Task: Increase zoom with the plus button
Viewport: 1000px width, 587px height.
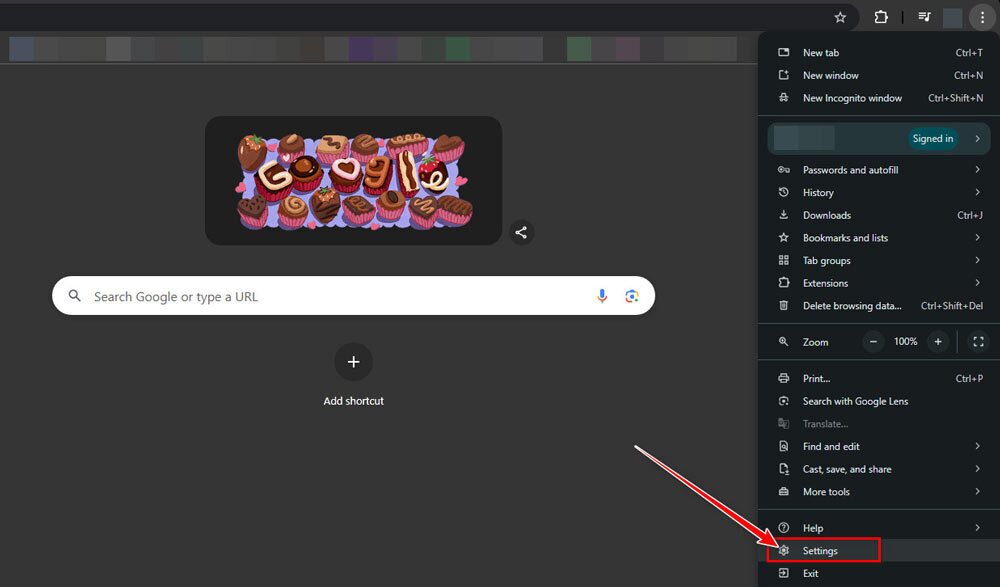Action: click(938, 342)
